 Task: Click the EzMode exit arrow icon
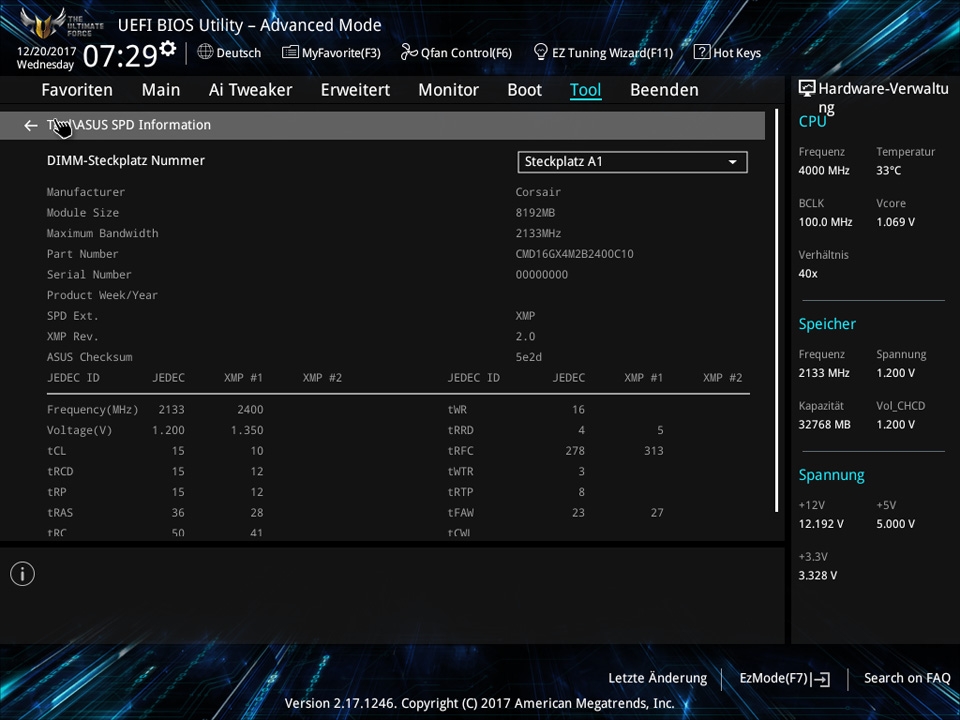[820, 678]
